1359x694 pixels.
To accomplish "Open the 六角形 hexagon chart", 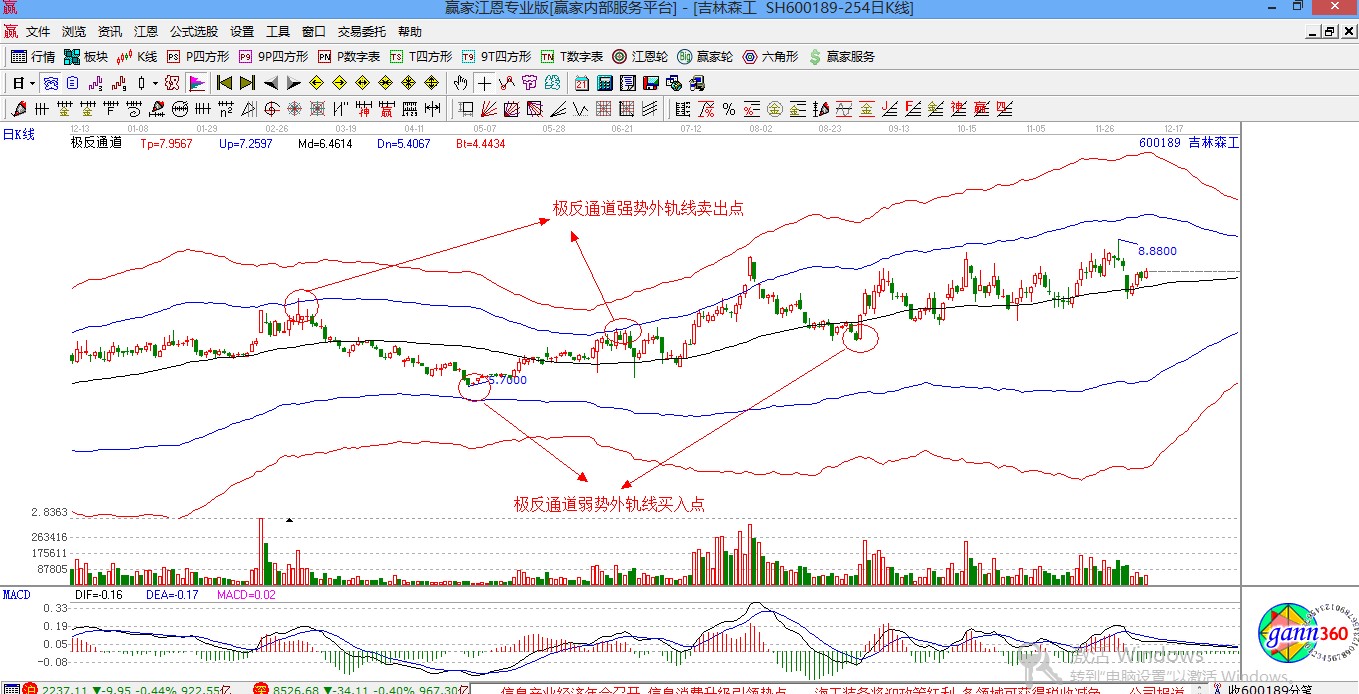I will tap(770, 57).
